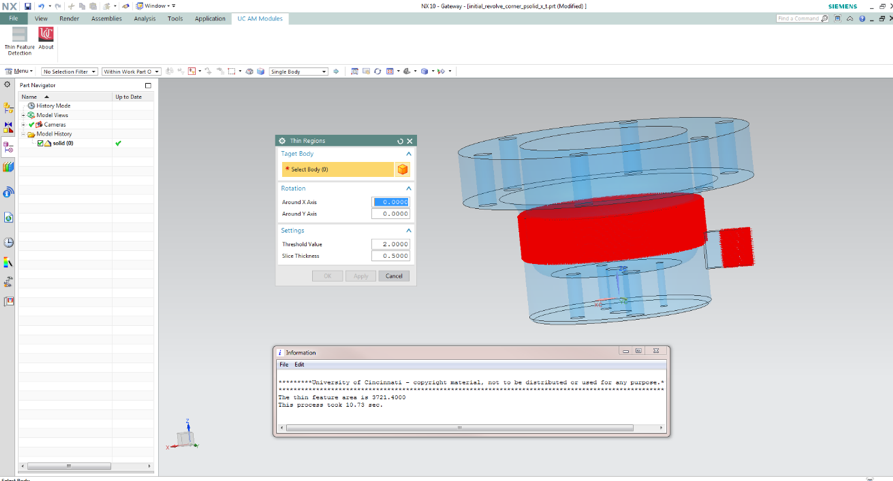Click the Find a Command search magnifier
Screen dimensions: 893x481
point(824,18)
